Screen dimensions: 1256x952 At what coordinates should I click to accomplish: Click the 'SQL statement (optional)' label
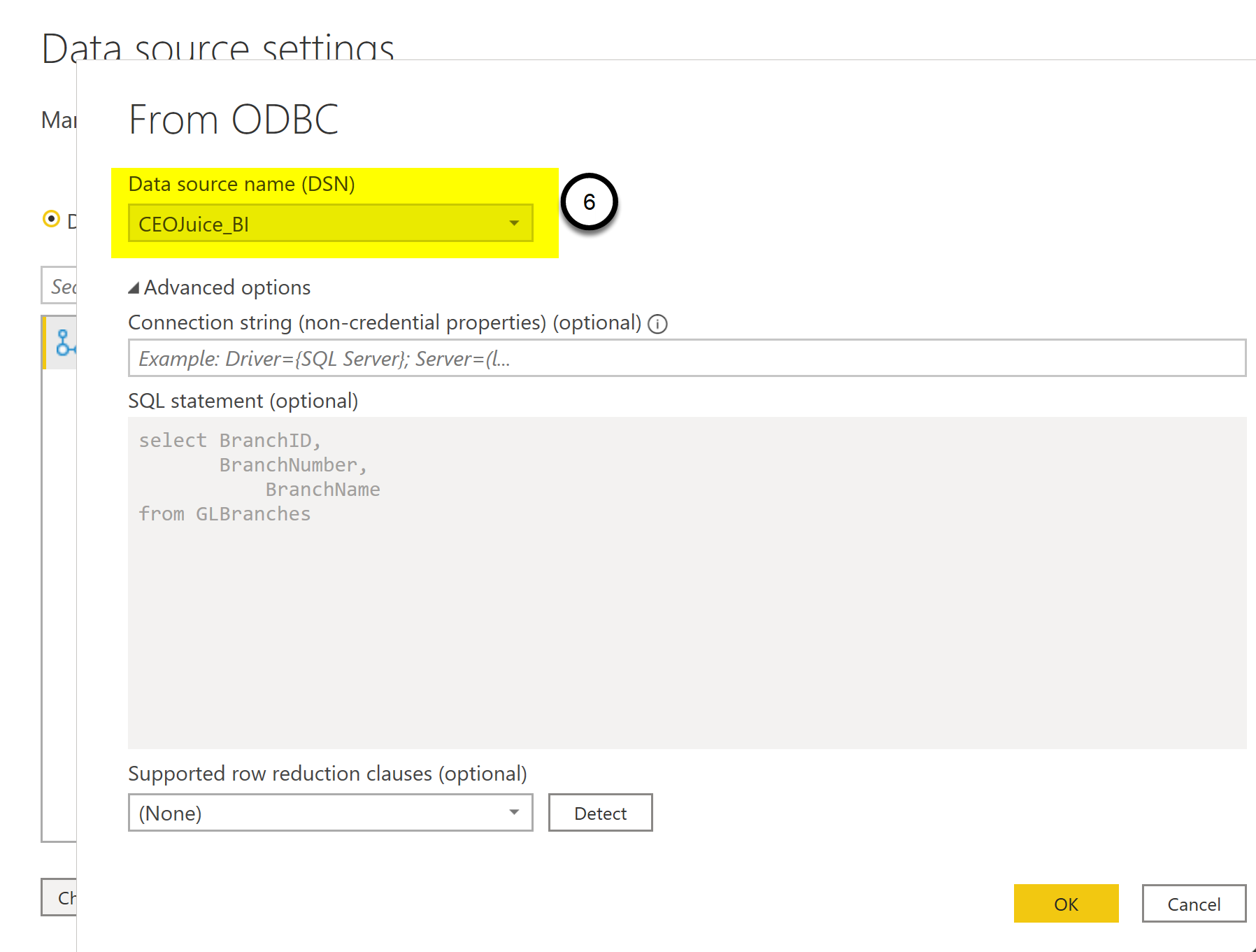click(x=243, y=401)
